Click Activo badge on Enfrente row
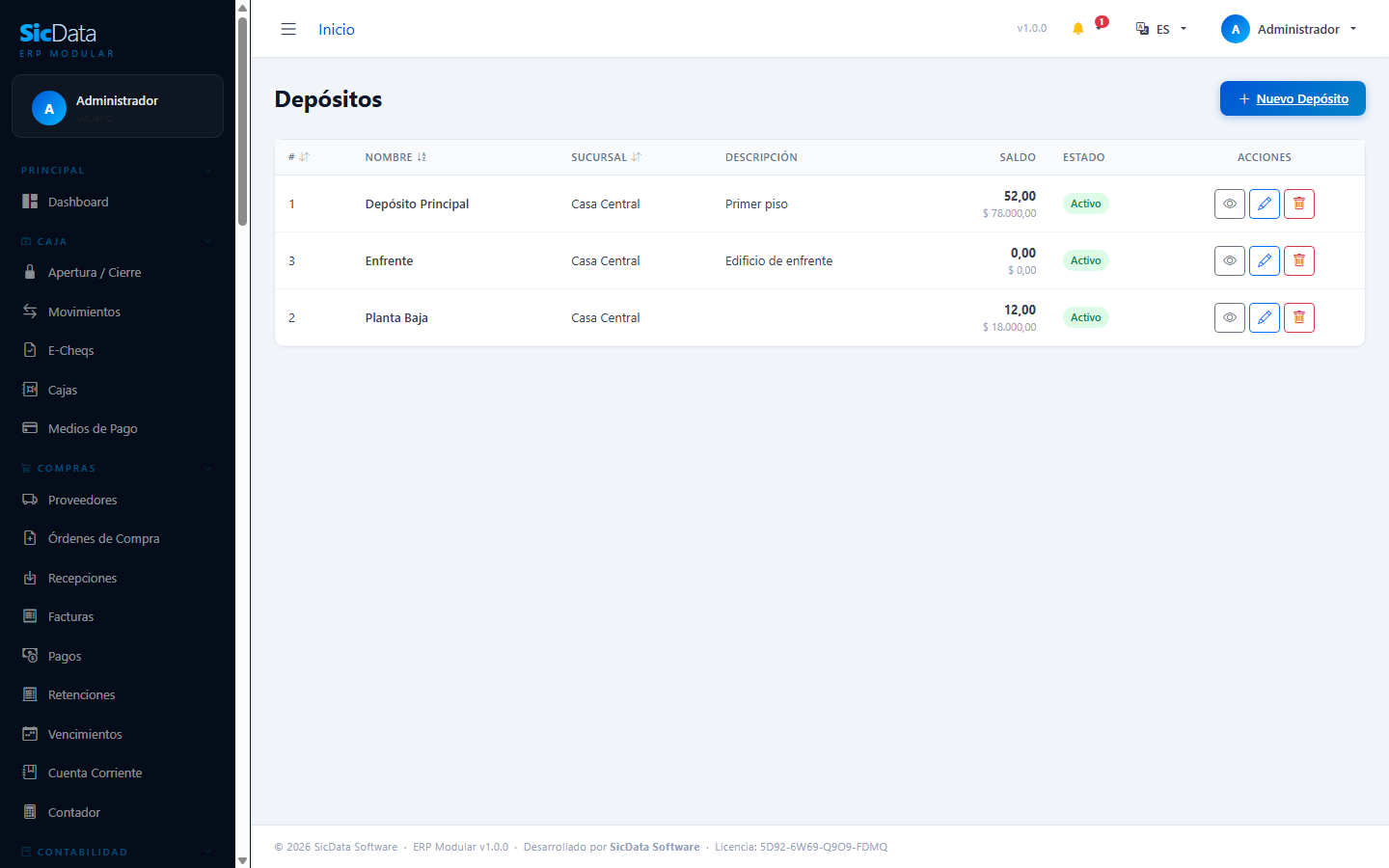Image resolution: width=1389 pixels, height=868 pixels. click(1086, 260)
